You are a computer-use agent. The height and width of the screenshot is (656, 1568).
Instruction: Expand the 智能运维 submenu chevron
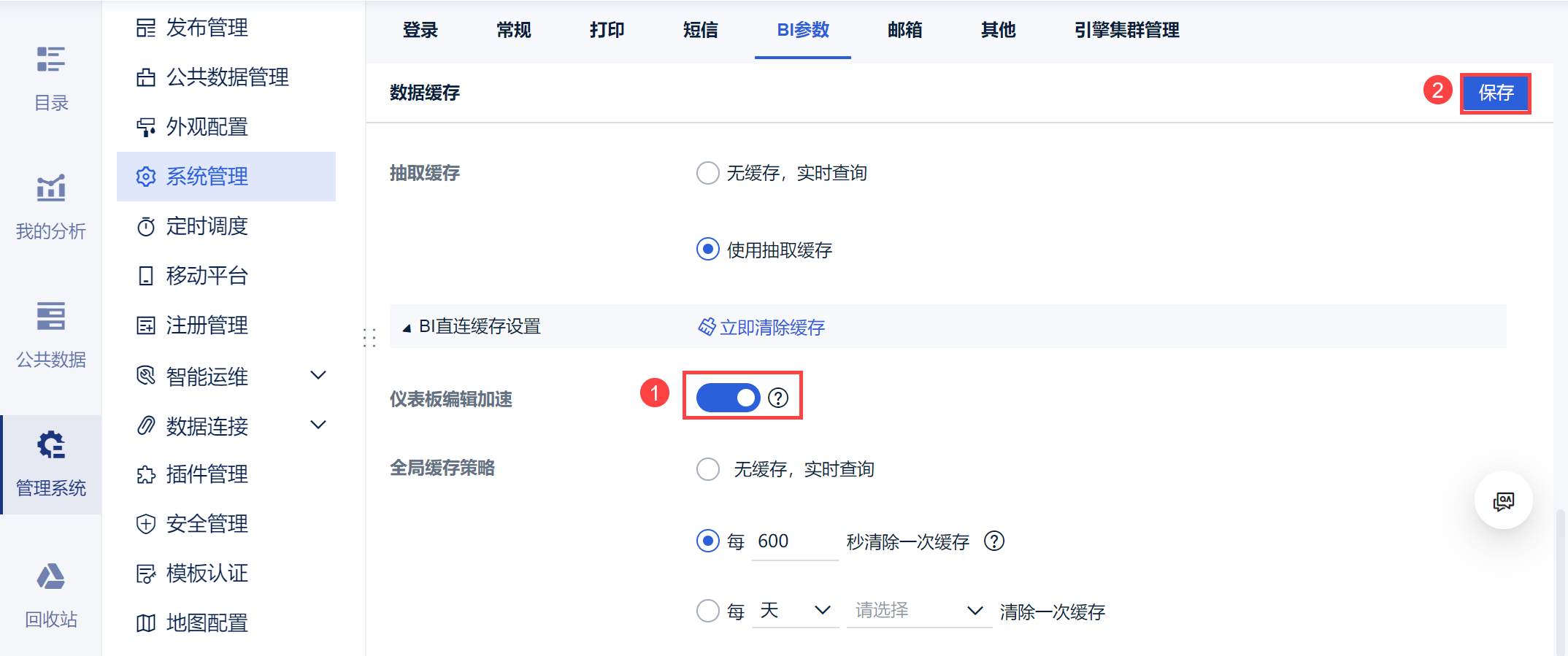318,376
